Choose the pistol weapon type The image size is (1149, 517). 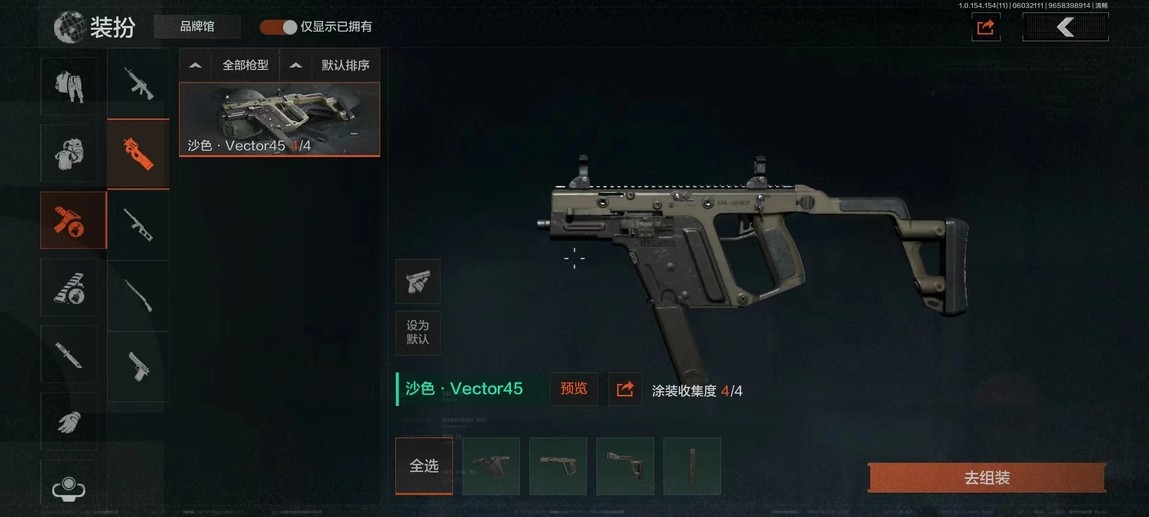tap(138, 366)
